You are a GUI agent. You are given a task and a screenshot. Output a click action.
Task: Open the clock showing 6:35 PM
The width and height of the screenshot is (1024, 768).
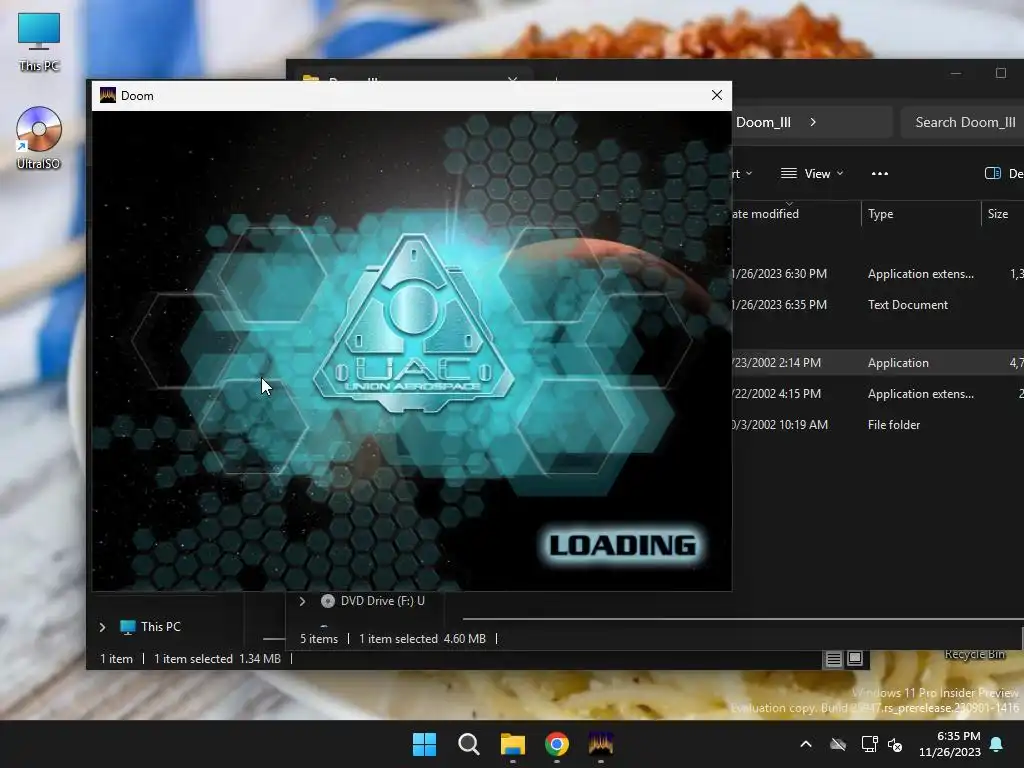pos(950,744)
